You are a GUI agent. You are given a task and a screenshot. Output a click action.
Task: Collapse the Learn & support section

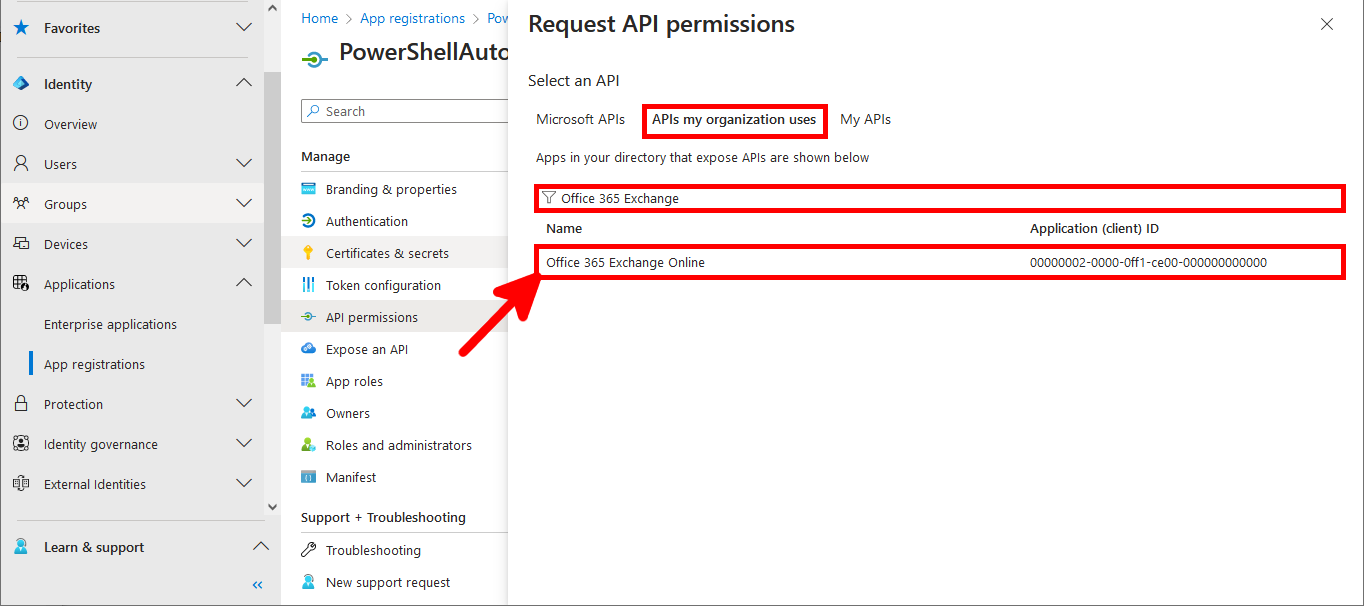[x=261, y=546]
